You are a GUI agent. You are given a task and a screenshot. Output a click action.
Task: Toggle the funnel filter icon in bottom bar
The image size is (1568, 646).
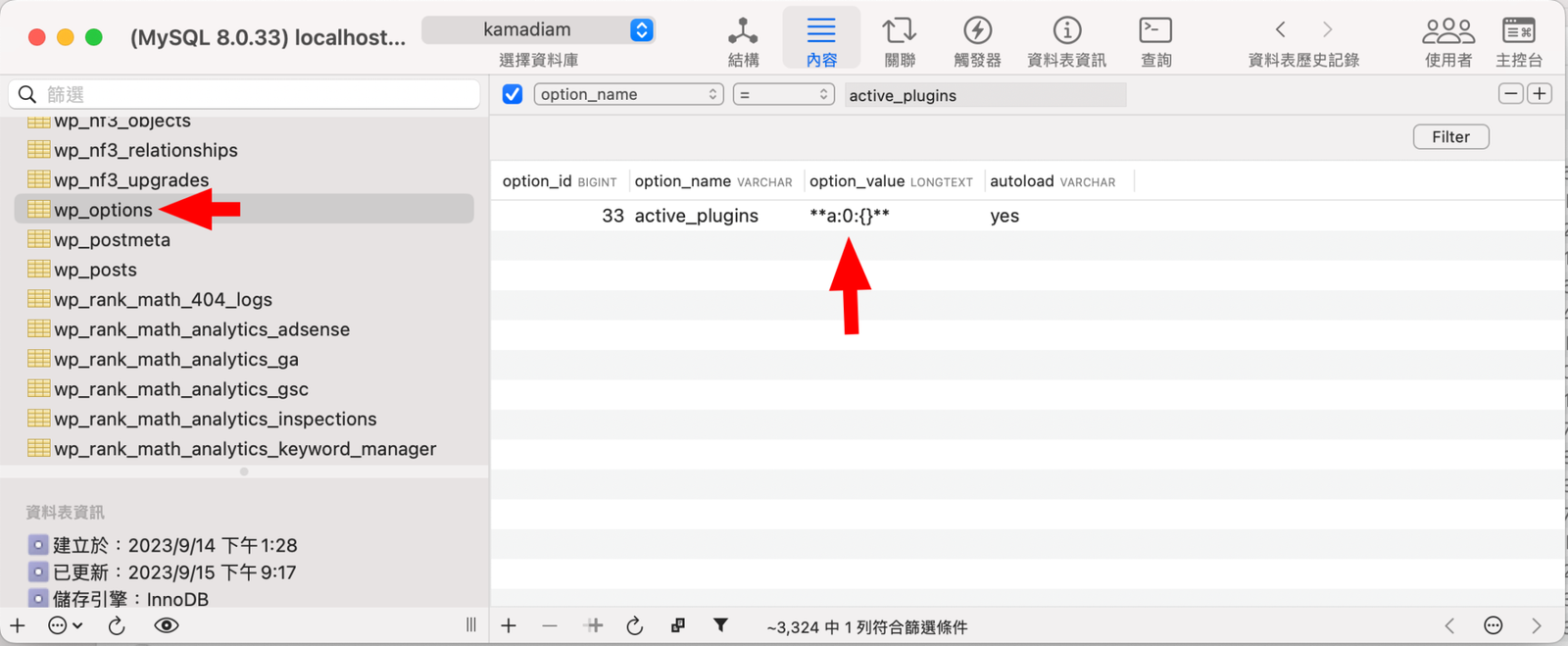click(x=720, y=625)
